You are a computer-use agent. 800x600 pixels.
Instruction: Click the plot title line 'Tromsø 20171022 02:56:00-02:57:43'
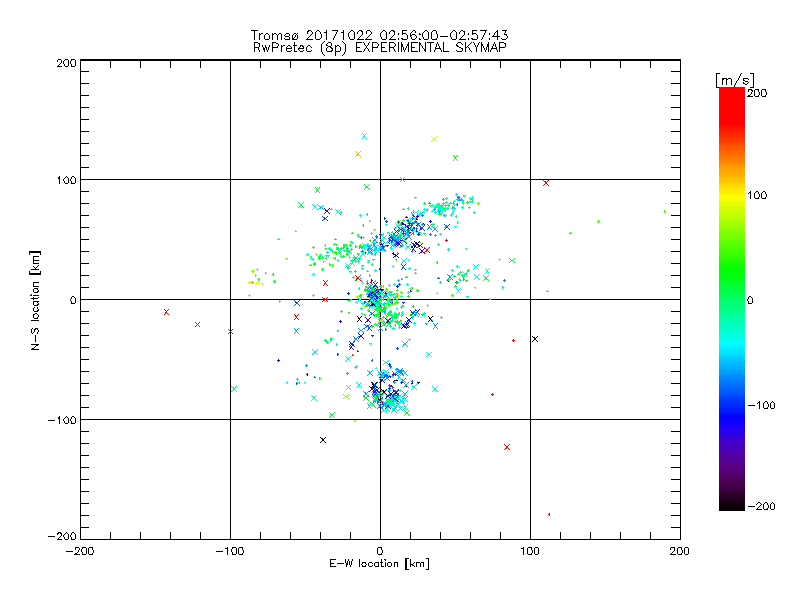[x=379, y=35]
